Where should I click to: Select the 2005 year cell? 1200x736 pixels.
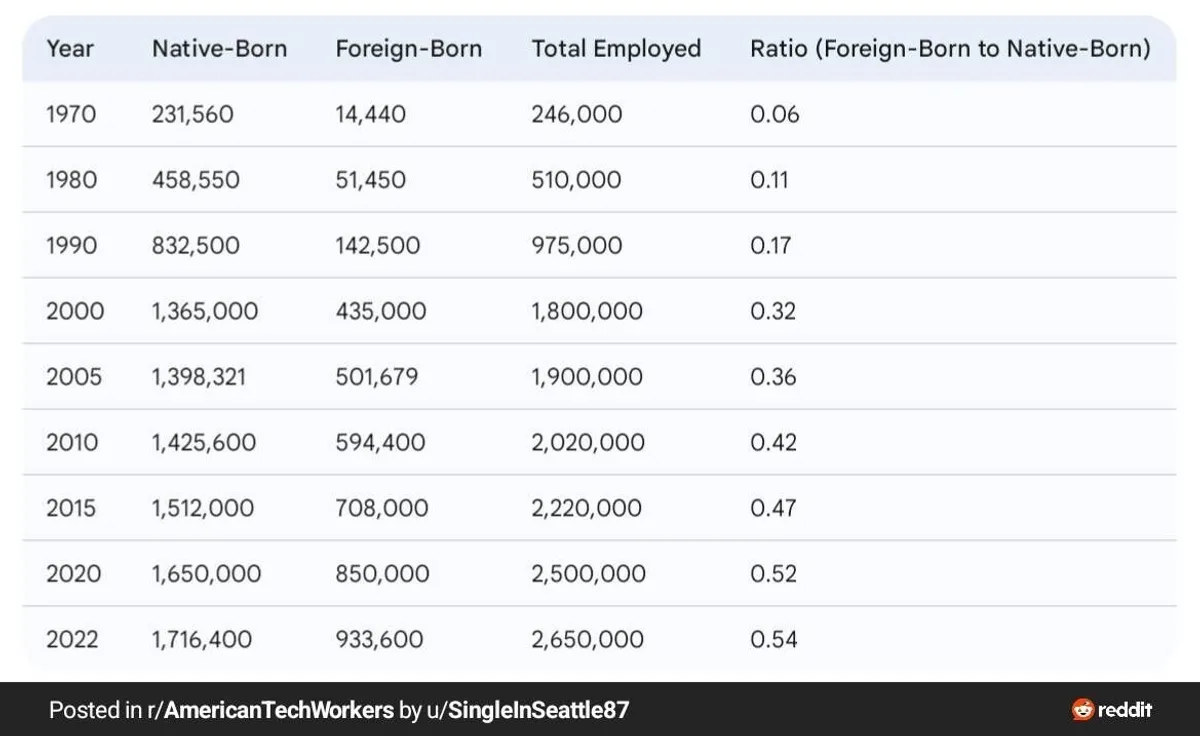point(74,377)
